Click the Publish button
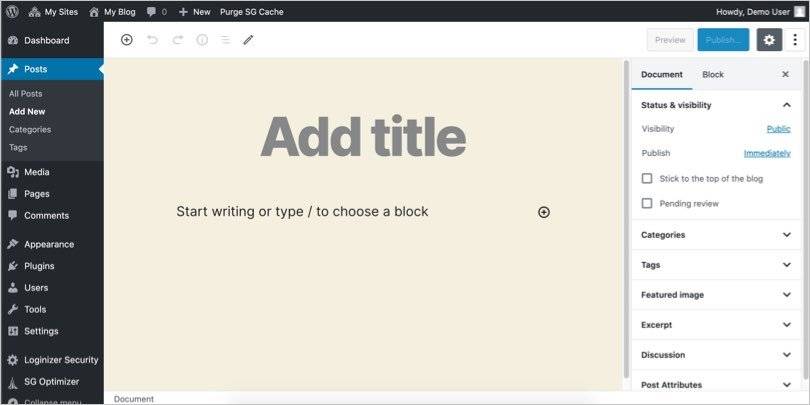Image resolution: width=810 pixels, height=405 pixels. click(x=722, y=40)
